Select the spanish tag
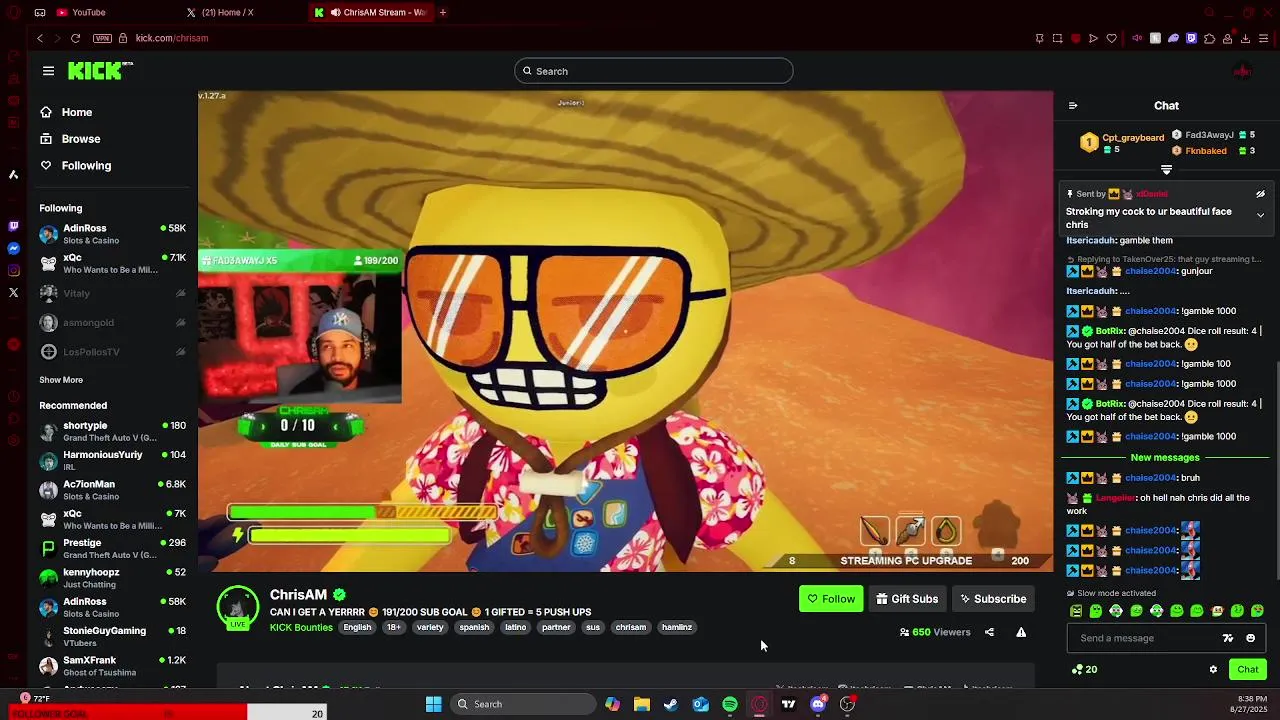This screenshot has height=720, width=1280. click(474, 627)
